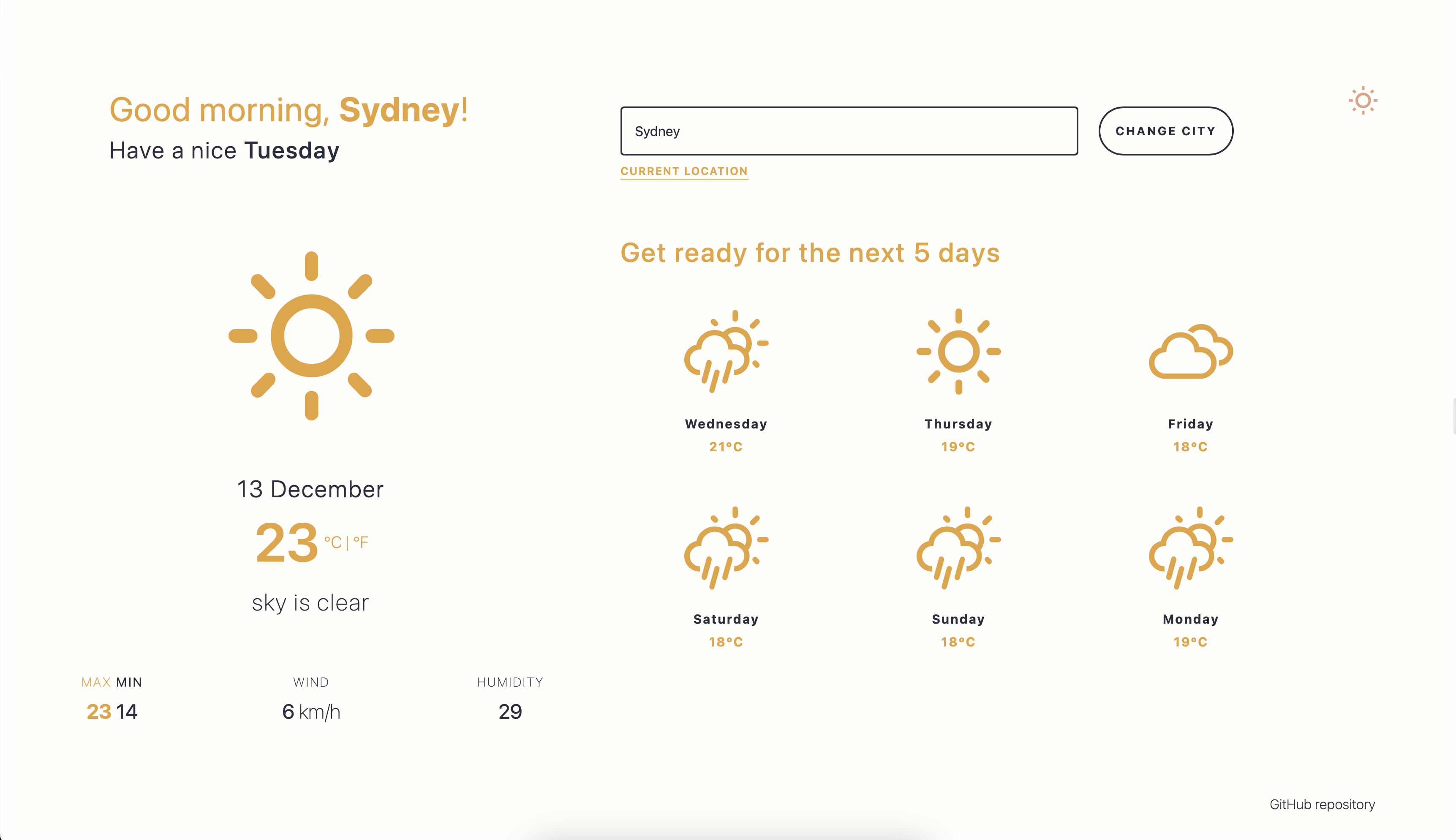Viewport: 1456px width, 840px height.
Task: Click the Sydney city input field
Action: tap(848, 131)
